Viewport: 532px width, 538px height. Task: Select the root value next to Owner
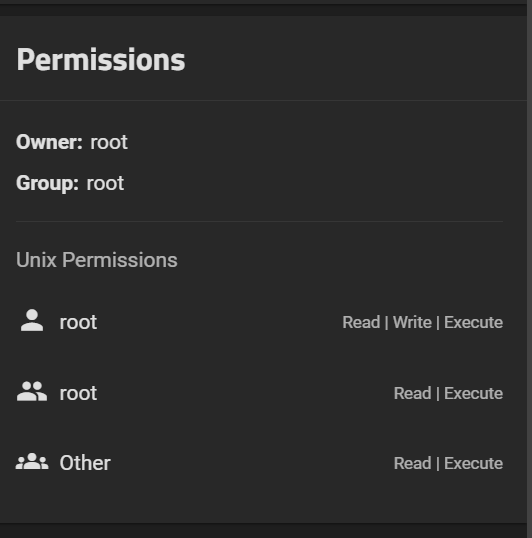[x=109, y=142]
